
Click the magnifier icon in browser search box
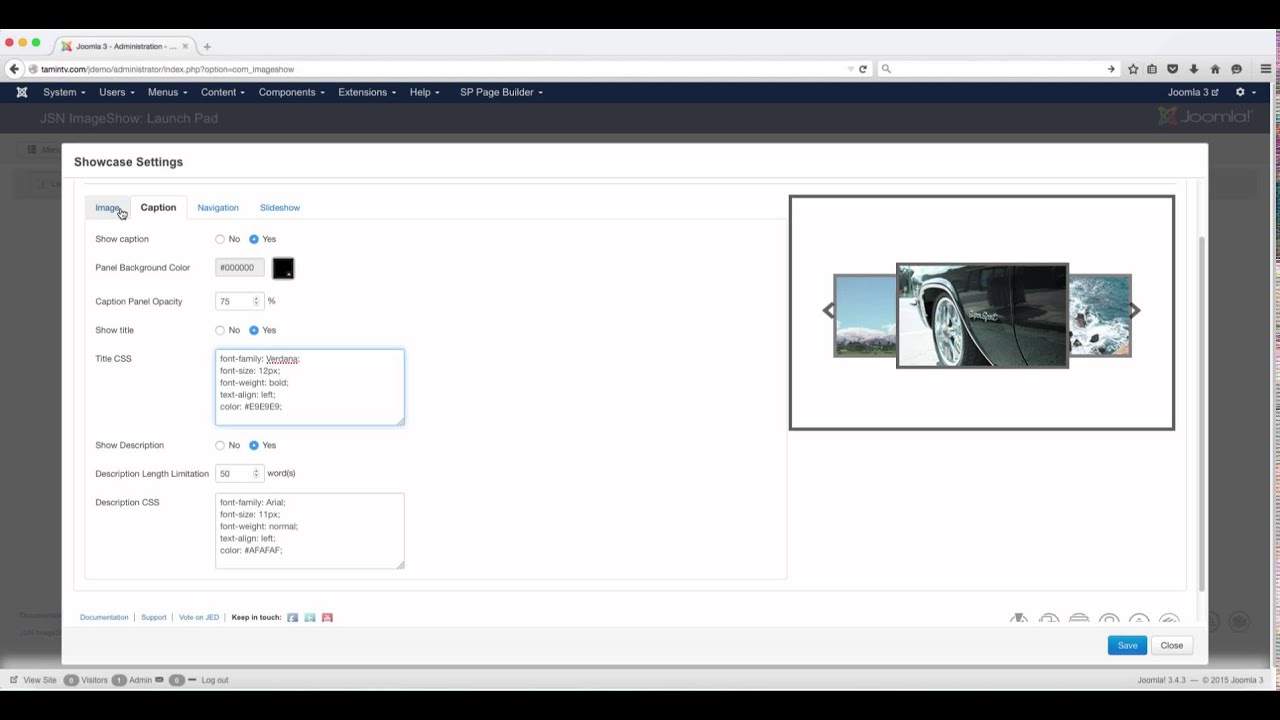[x=886, y=69]
